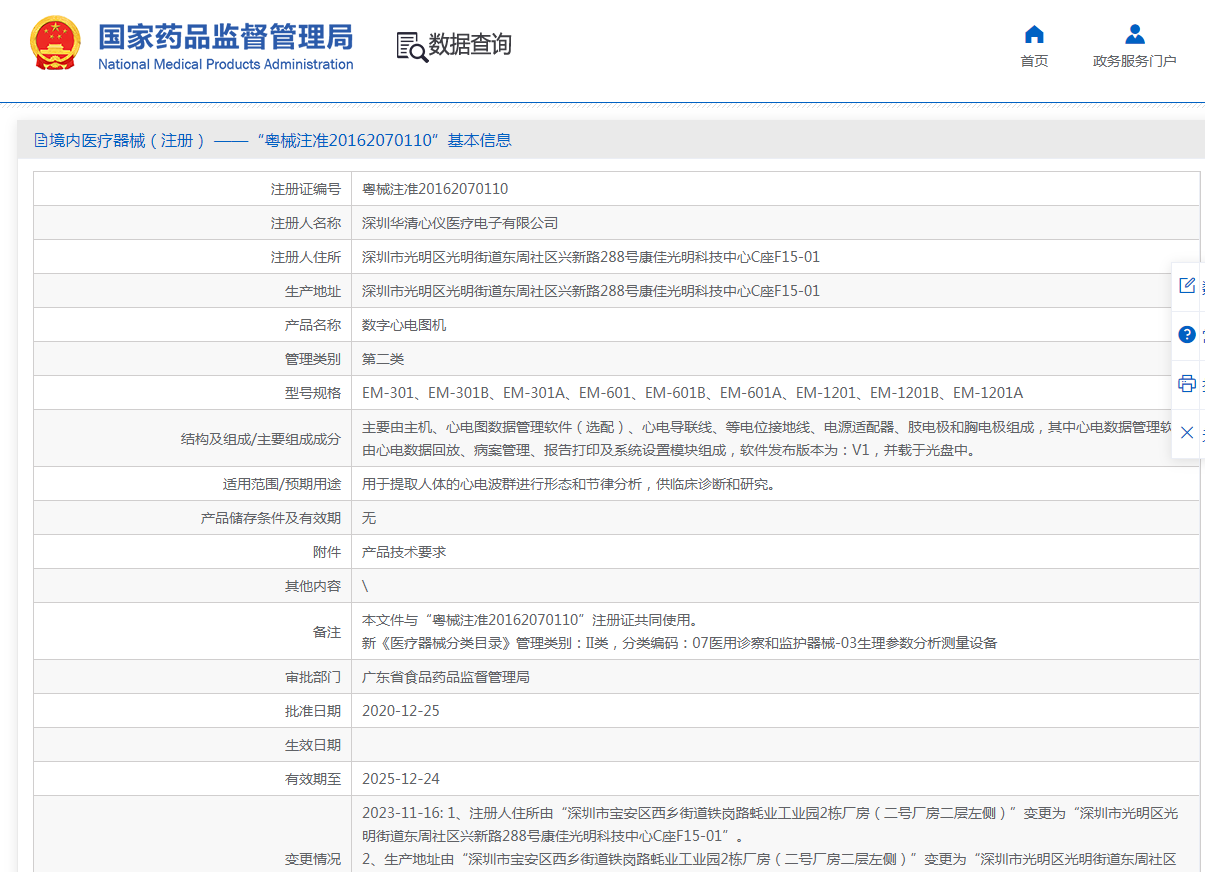1205x872 pixels.
Task: Click product name 数字心电图机
Action: pos(404,325)
